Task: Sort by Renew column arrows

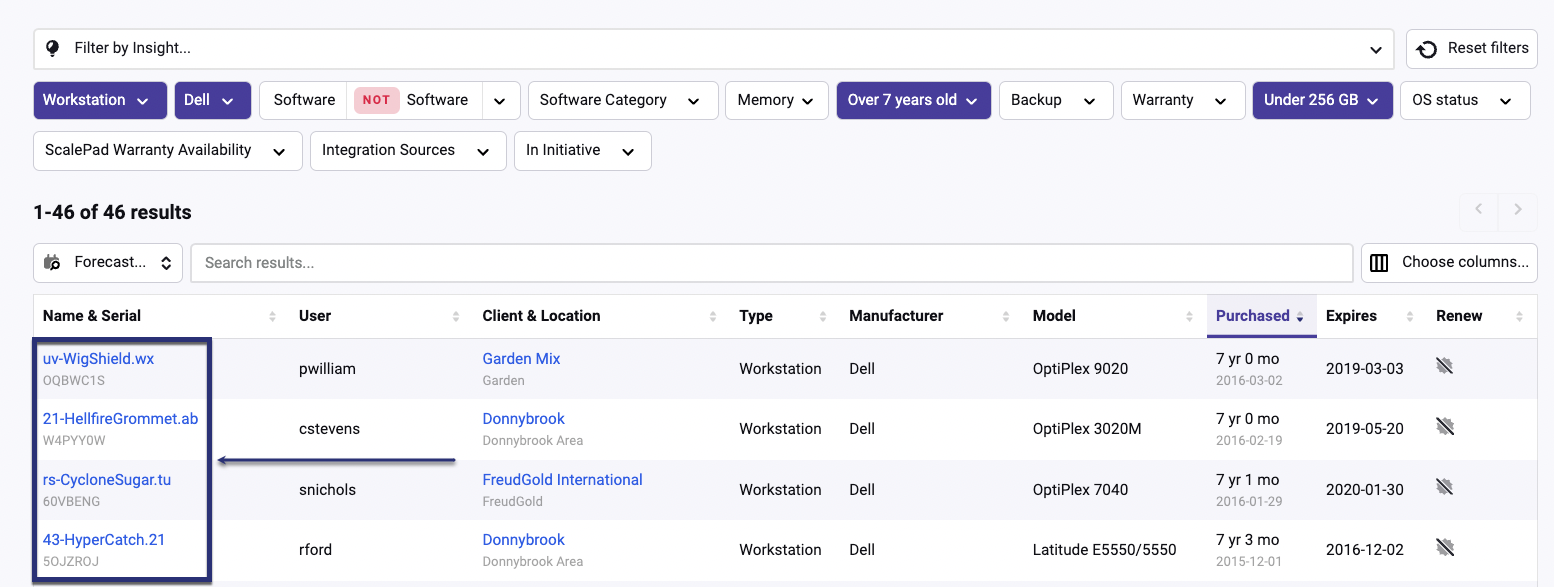Action: [x=1519, y=316]
